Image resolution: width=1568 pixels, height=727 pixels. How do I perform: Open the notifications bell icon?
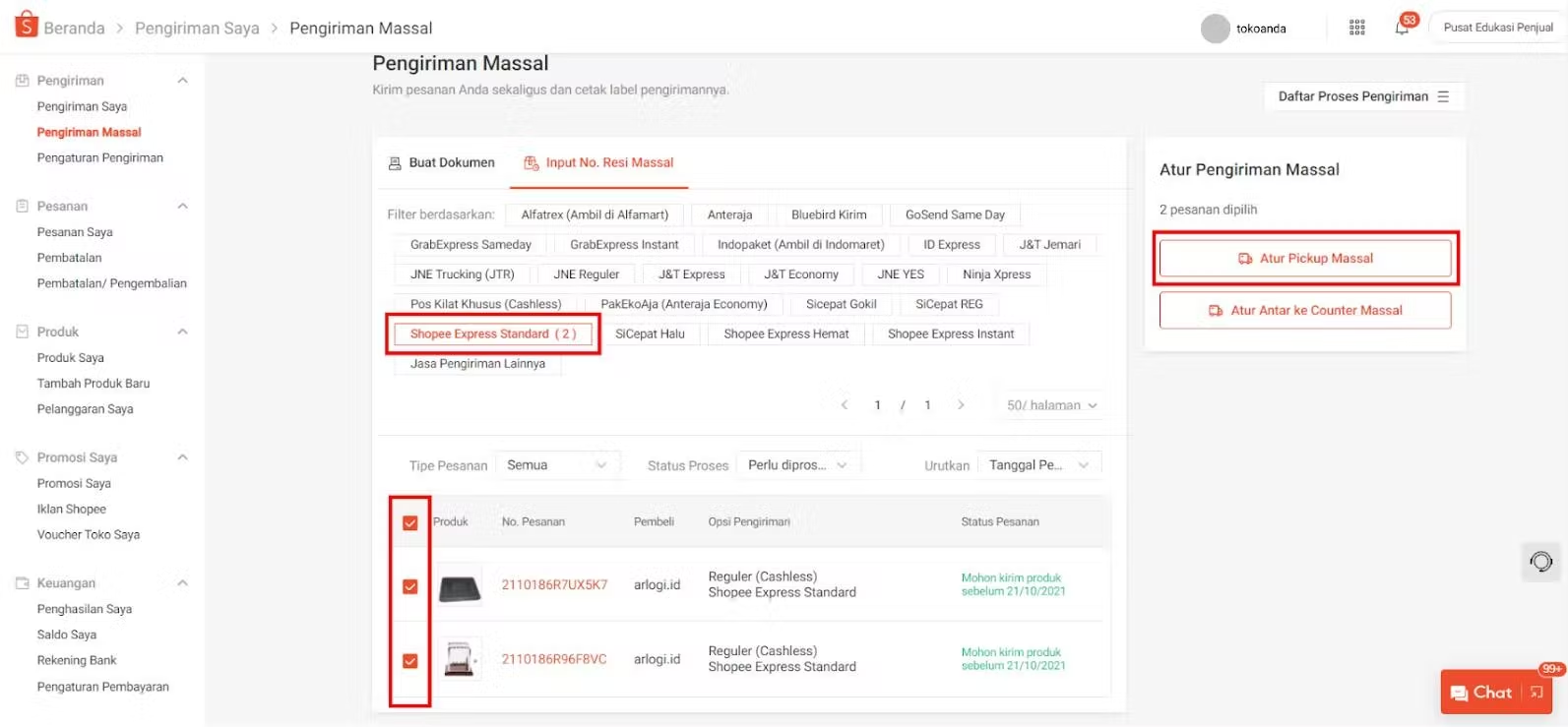point(1402,28)
